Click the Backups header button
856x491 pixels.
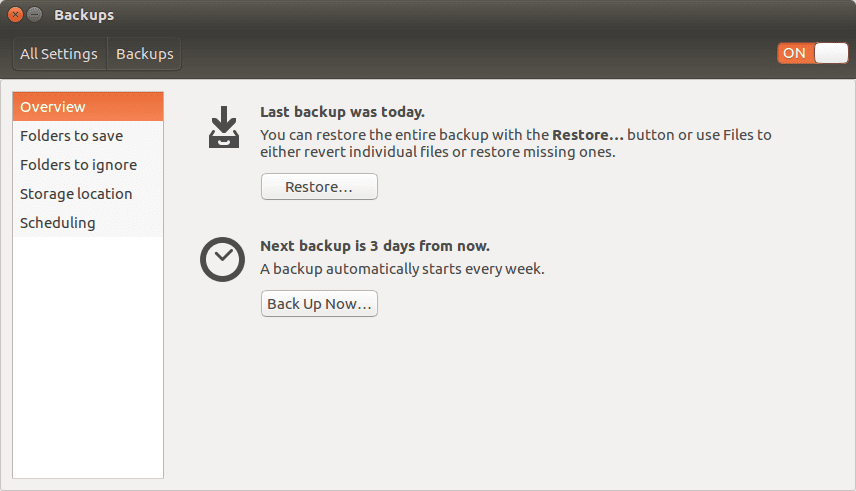[x=145, y=54]
